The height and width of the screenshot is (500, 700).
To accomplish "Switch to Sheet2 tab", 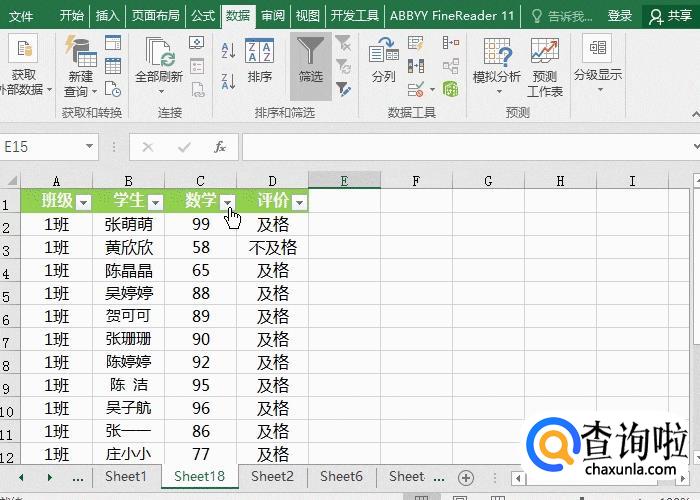I will [x=272, y=476].
